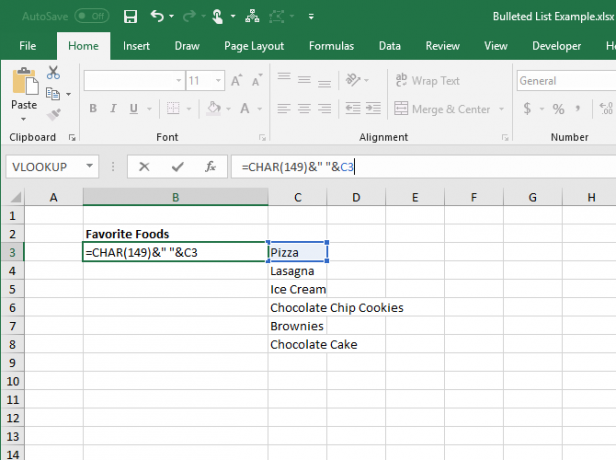Click Increase Font Size icon
The width and height of the screenshot is (616, 460).
tap(236, 81)
